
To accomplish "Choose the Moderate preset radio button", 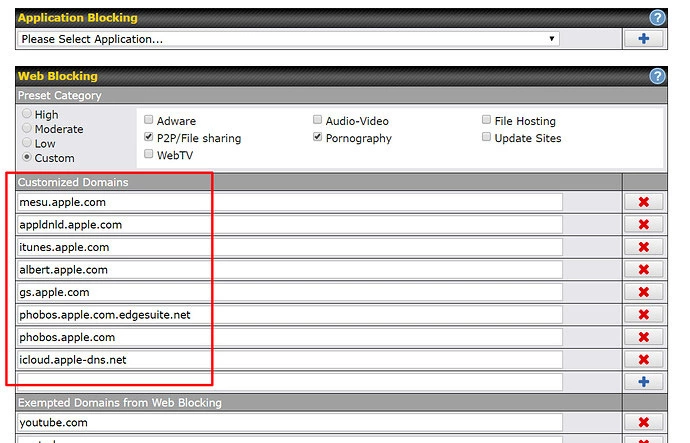I will click(x=27, y=129).
